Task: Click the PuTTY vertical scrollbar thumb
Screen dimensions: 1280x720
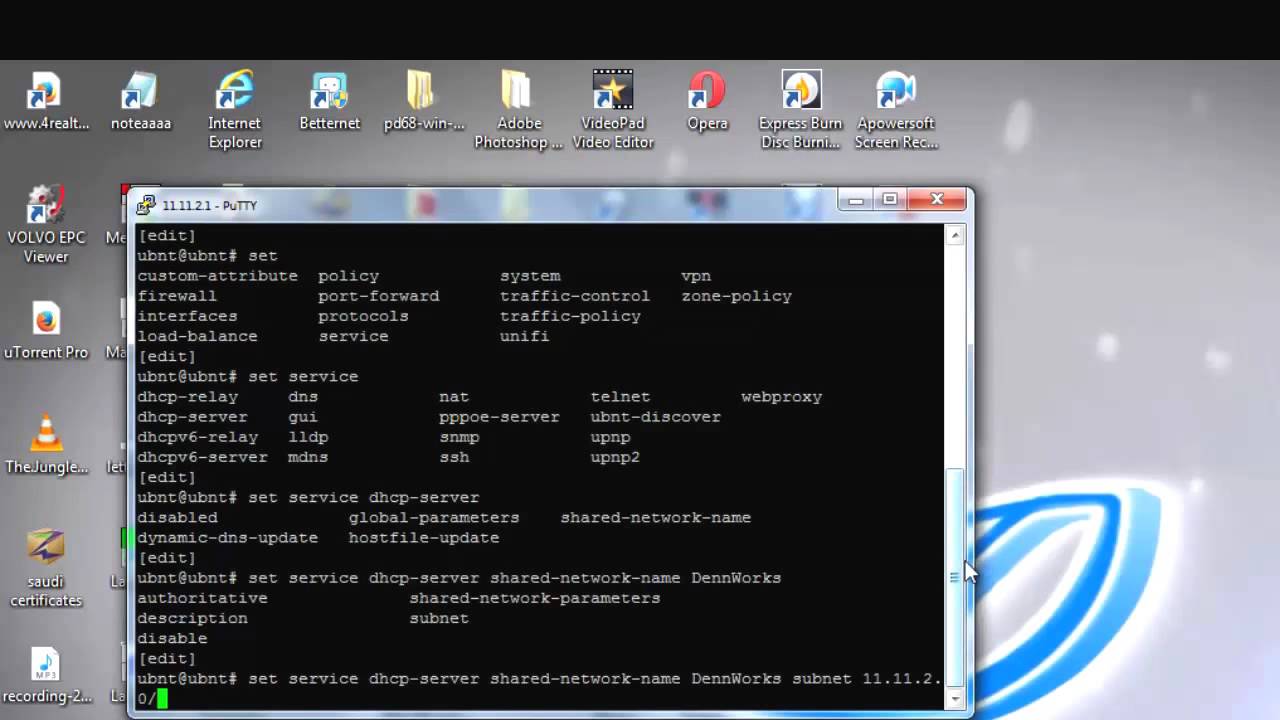Action: pyautogui.click(x=955, y=577)
